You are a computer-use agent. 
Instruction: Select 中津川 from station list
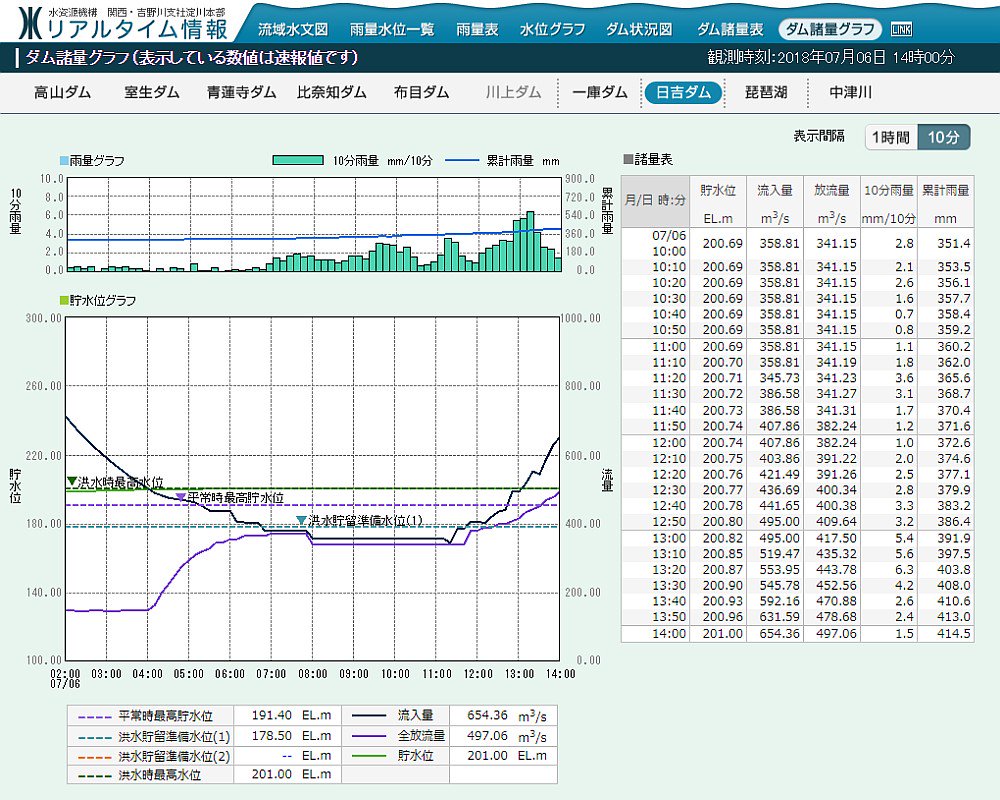pos(850,93)
